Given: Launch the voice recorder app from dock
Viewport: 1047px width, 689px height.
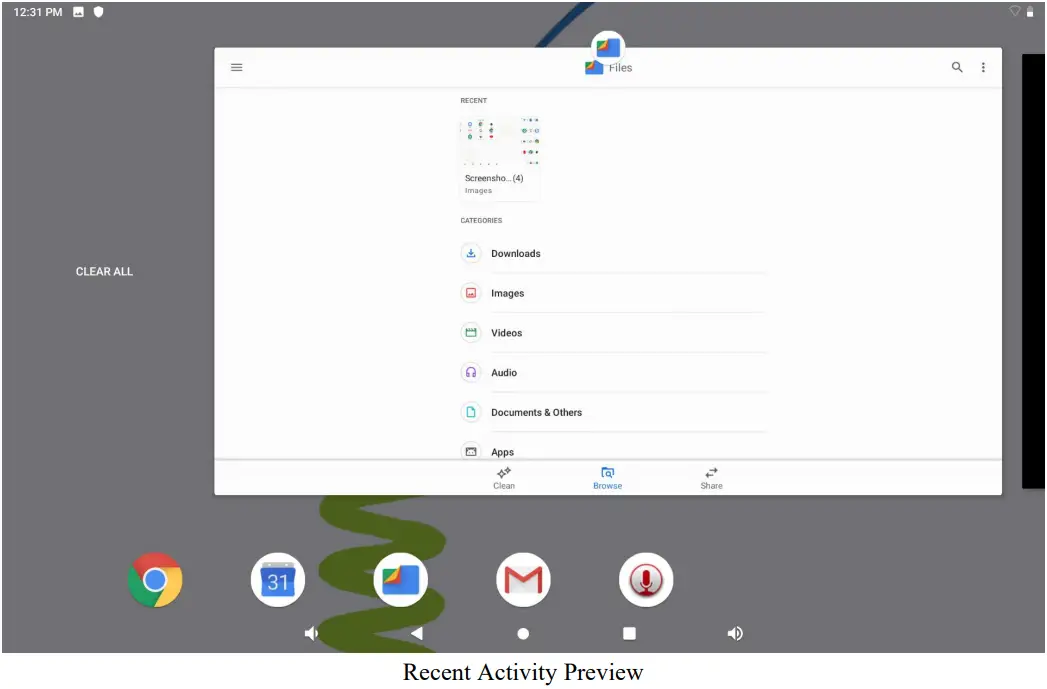Looking at the screenshot, I should (646, 580).
